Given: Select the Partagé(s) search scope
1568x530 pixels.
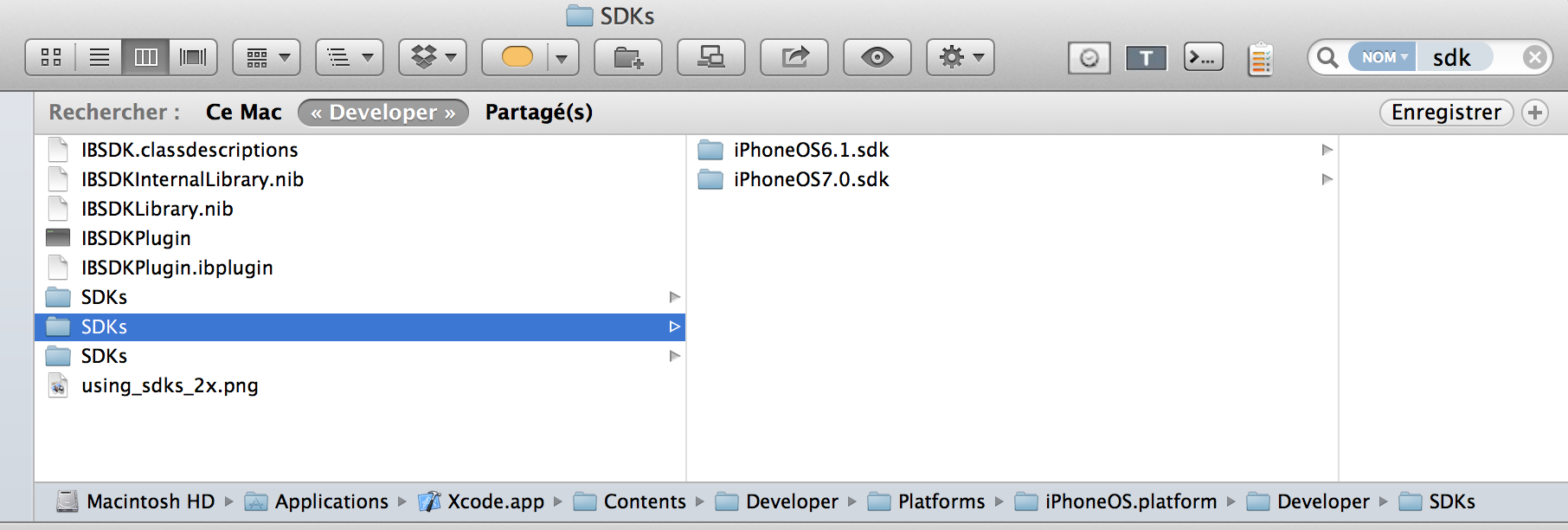Looking at the screenshot, I should click(539, 113).
